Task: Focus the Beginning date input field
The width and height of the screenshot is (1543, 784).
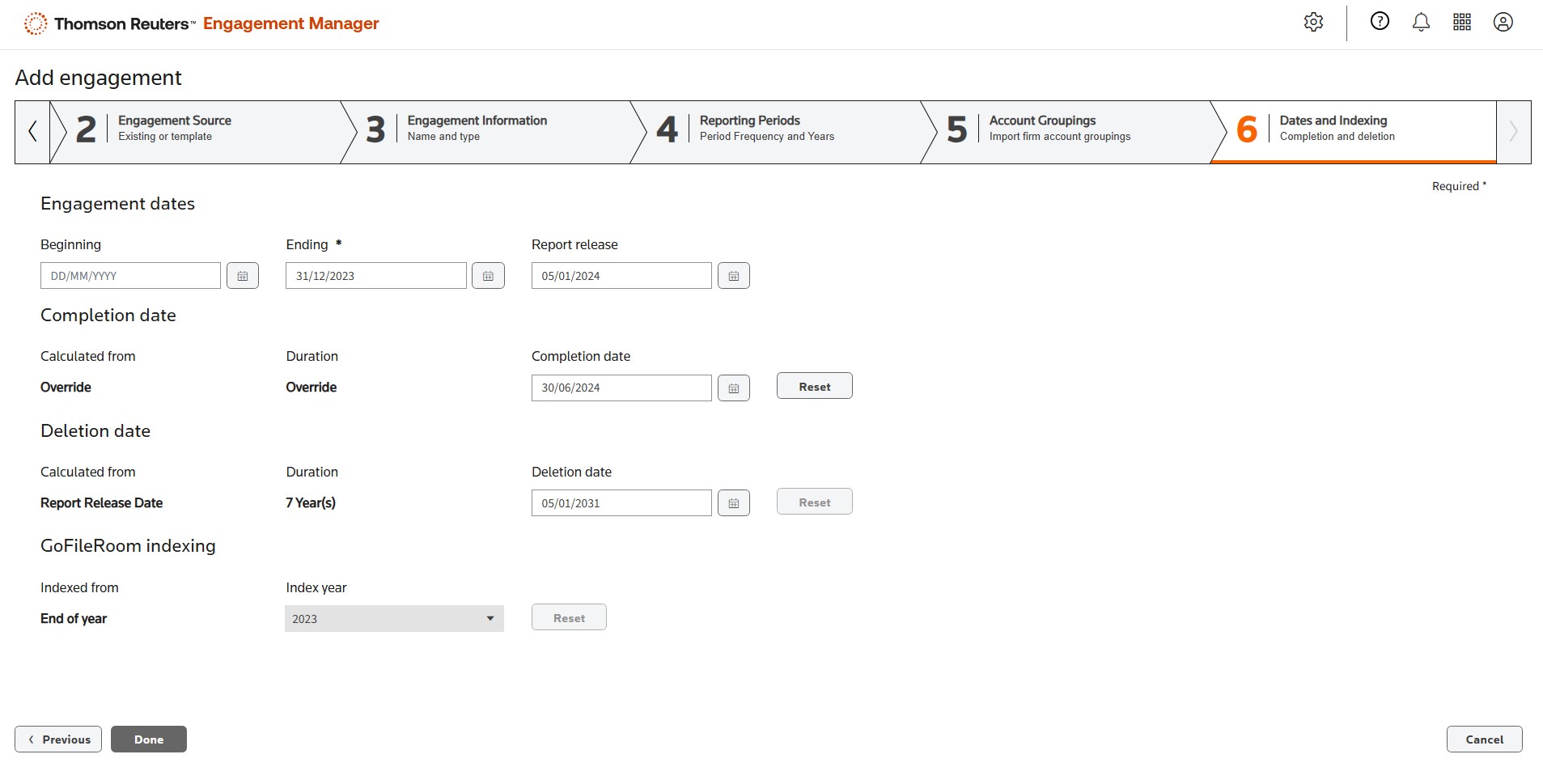Action: click(x=130, y=276)
